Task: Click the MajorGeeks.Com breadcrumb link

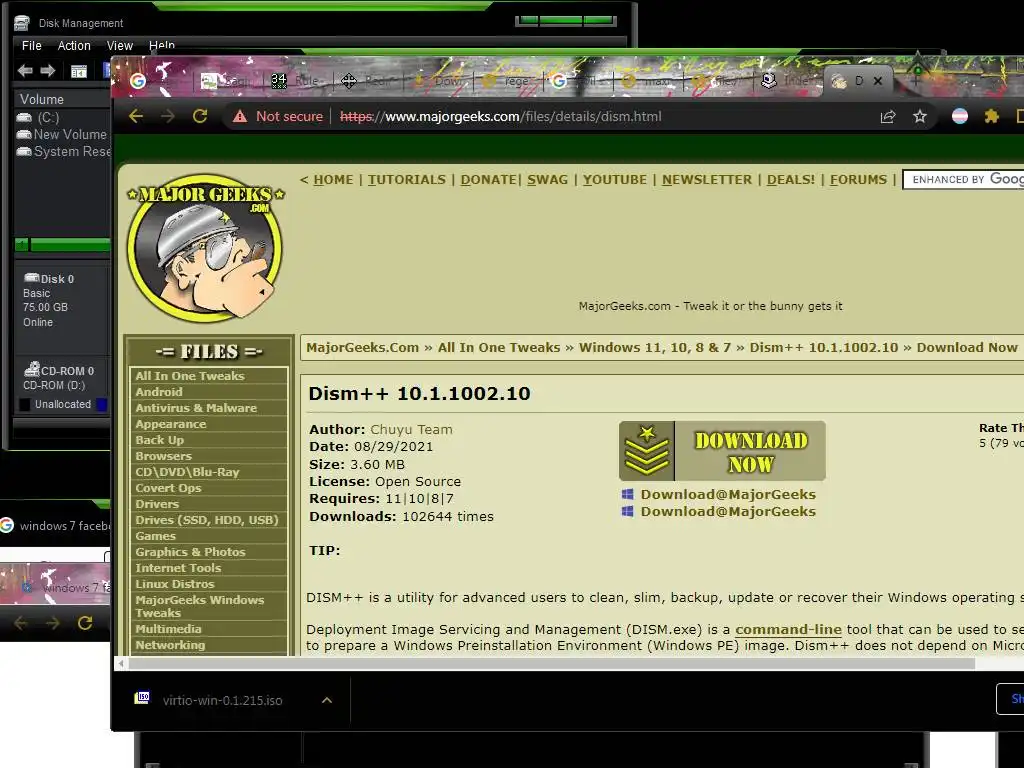Action: click(362, 347)
